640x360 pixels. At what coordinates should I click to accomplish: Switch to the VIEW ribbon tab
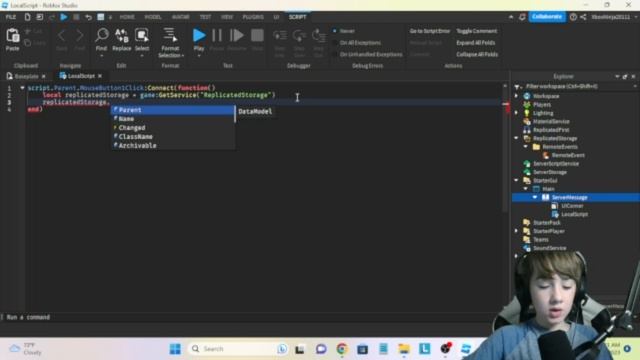click(227, 17)
